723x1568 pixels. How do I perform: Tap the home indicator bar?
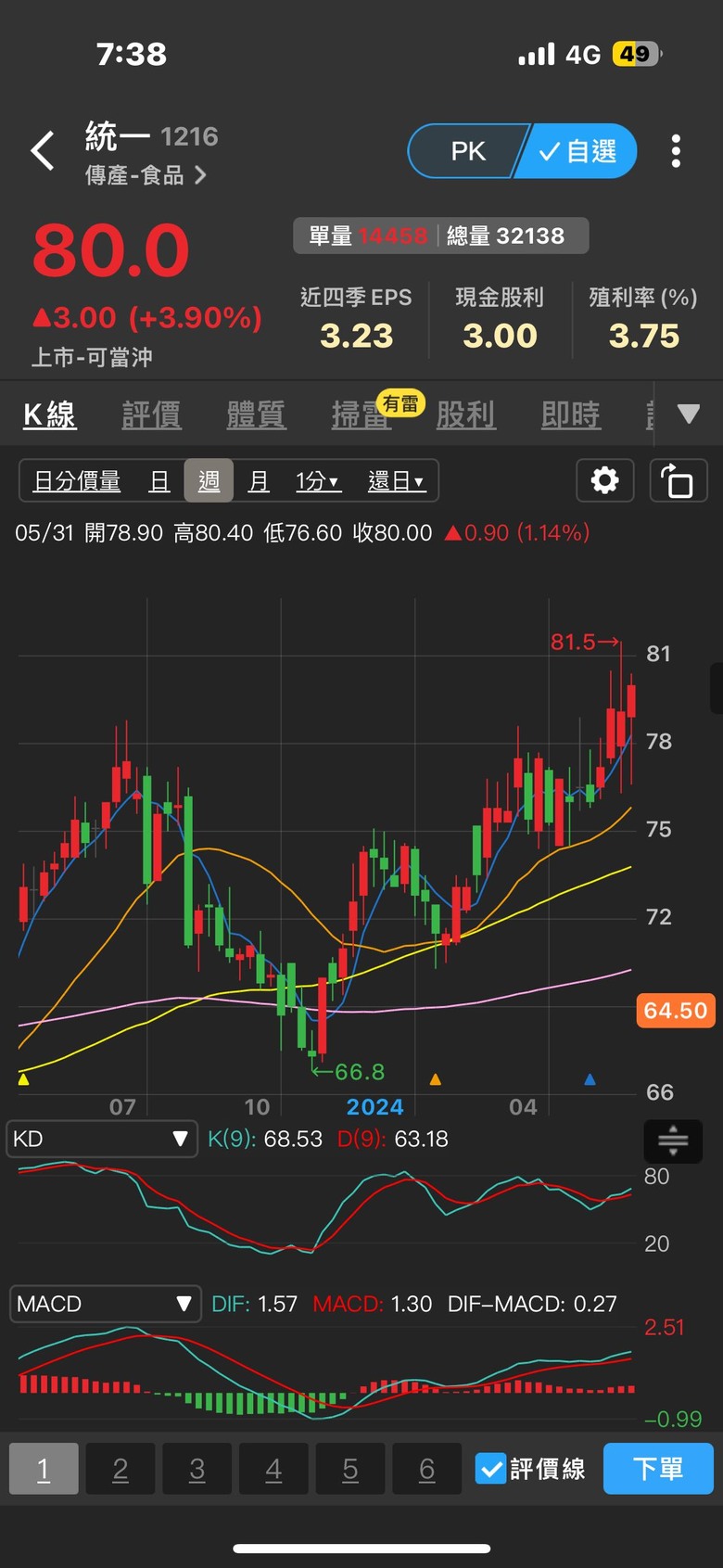coord(361,1548)
